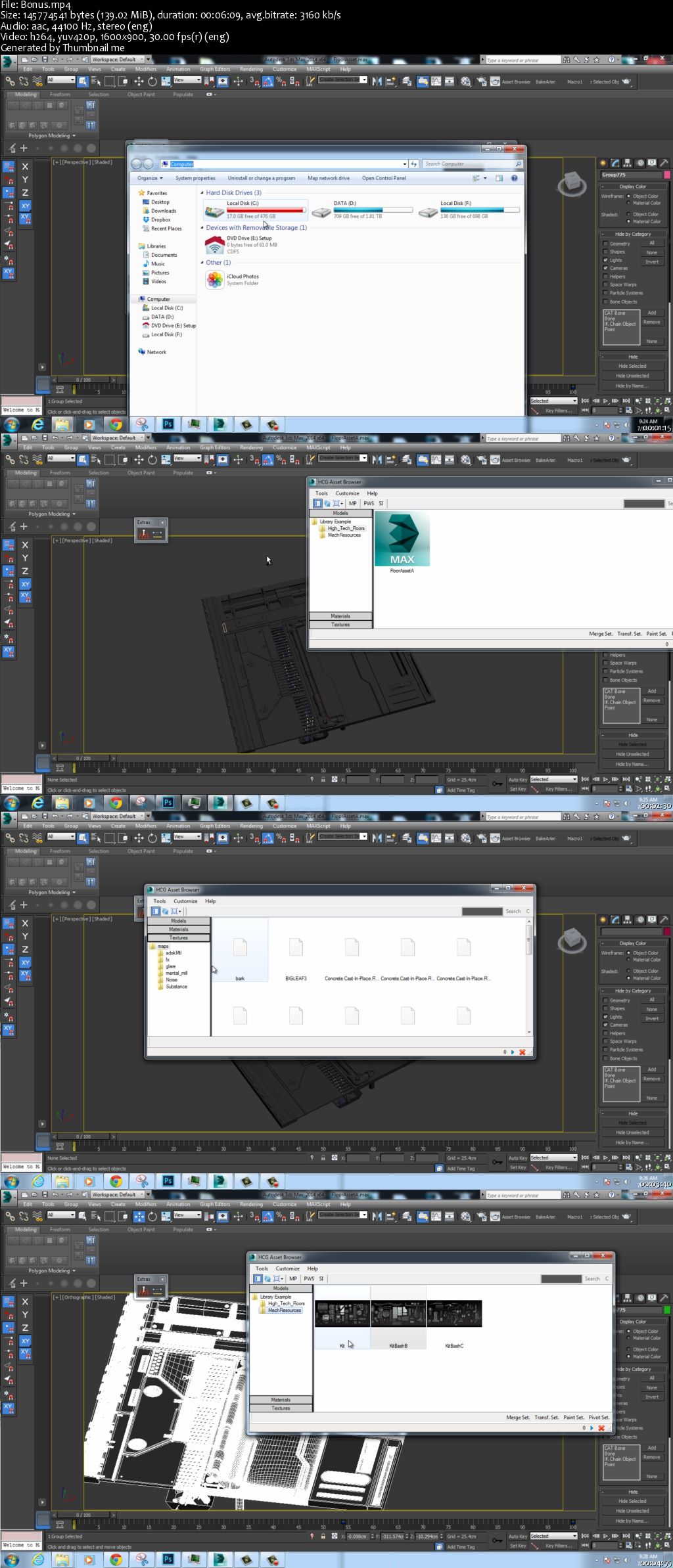
Task: Toggle Space Warps checkbox right of the Explorer window
Action: (x=605, y=284)
